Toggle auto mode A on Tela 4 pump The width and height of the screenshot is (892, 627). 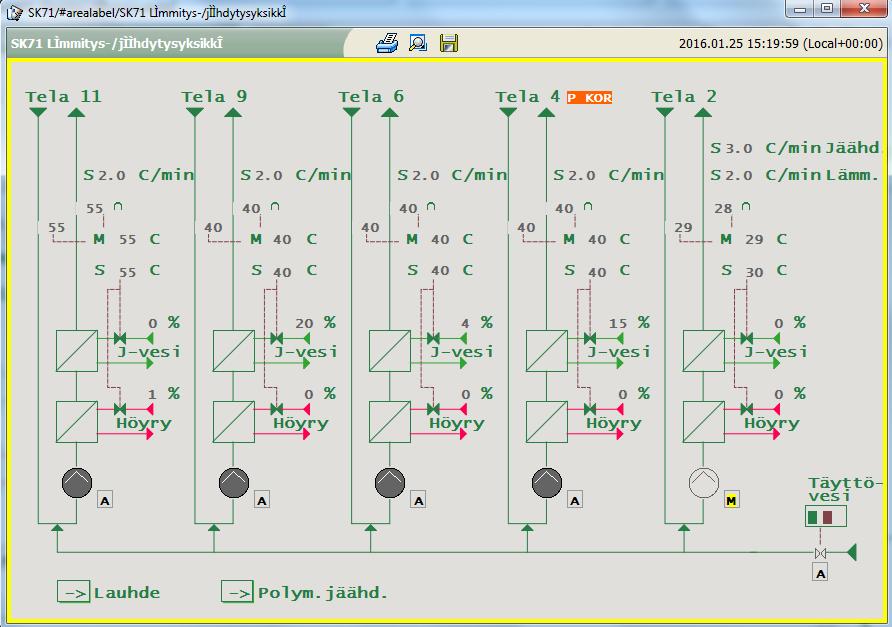pyautogui.click(x=575, y=501)
